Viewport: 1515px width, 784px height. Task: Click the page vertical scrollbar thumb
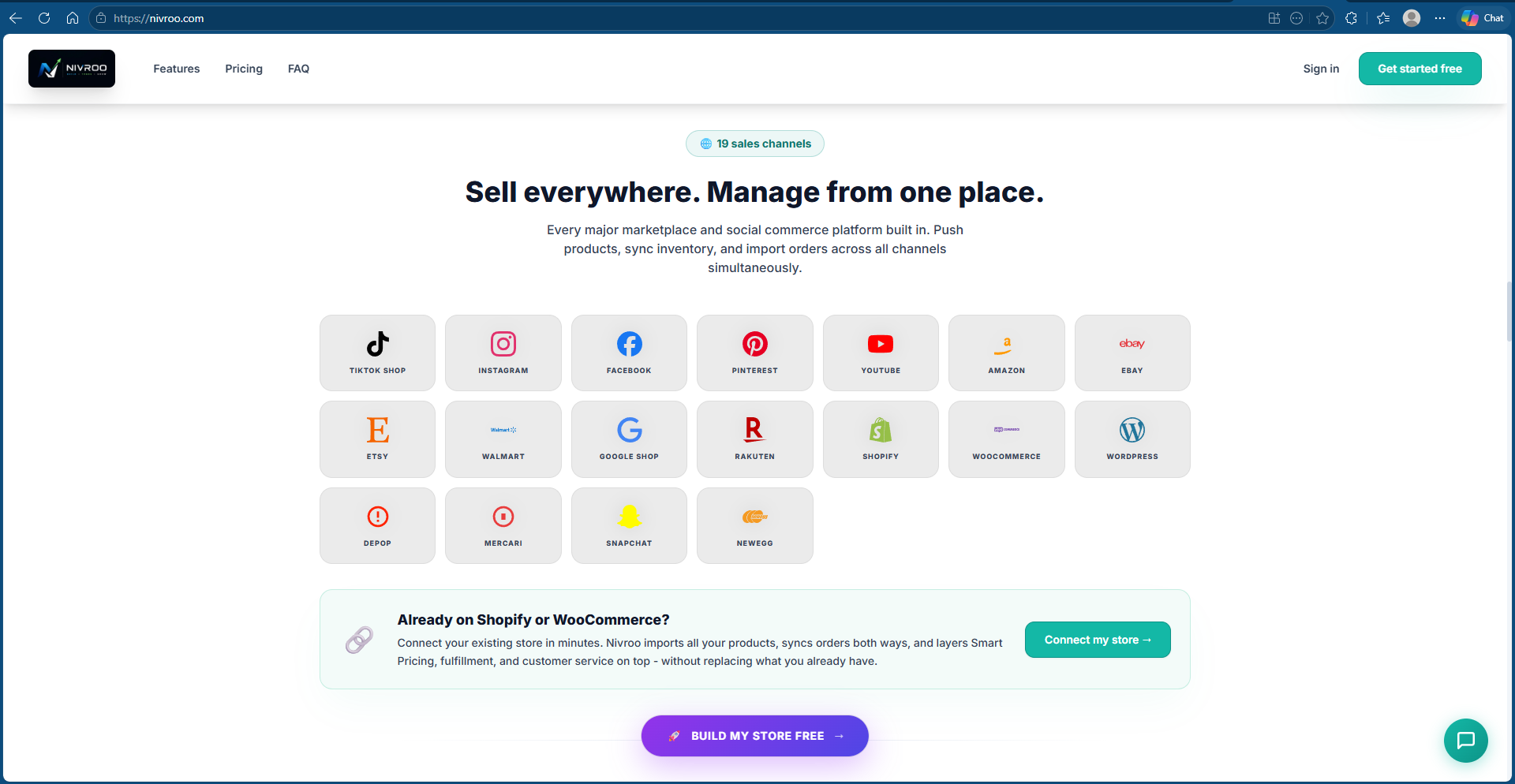pyautogui.click(x=1510, y=312)
